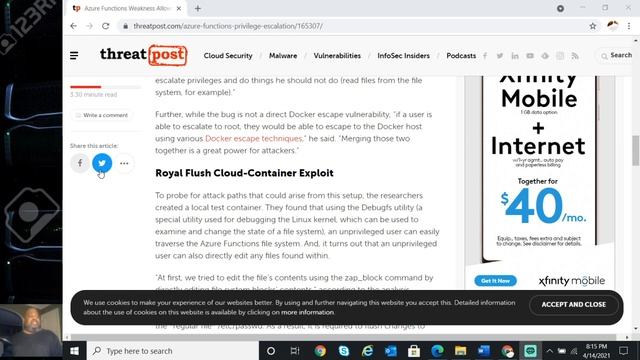Open Windows notification center
This screenshot has width=640, height=360.
[623, 351]
